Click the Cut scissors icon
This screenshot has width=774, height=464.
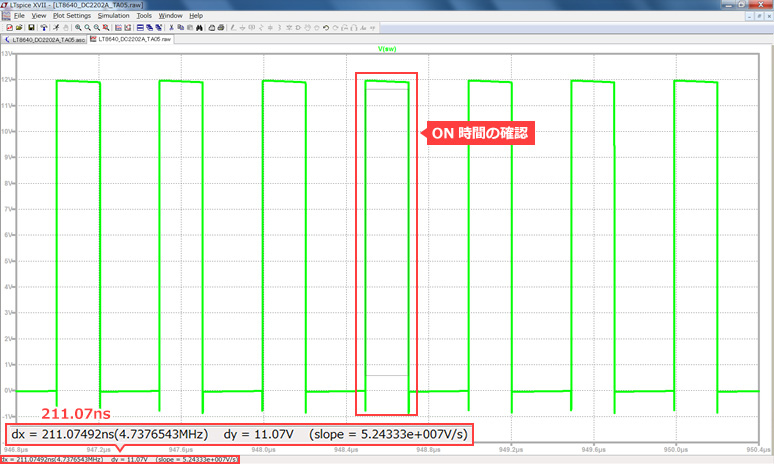tap(171, 28)
